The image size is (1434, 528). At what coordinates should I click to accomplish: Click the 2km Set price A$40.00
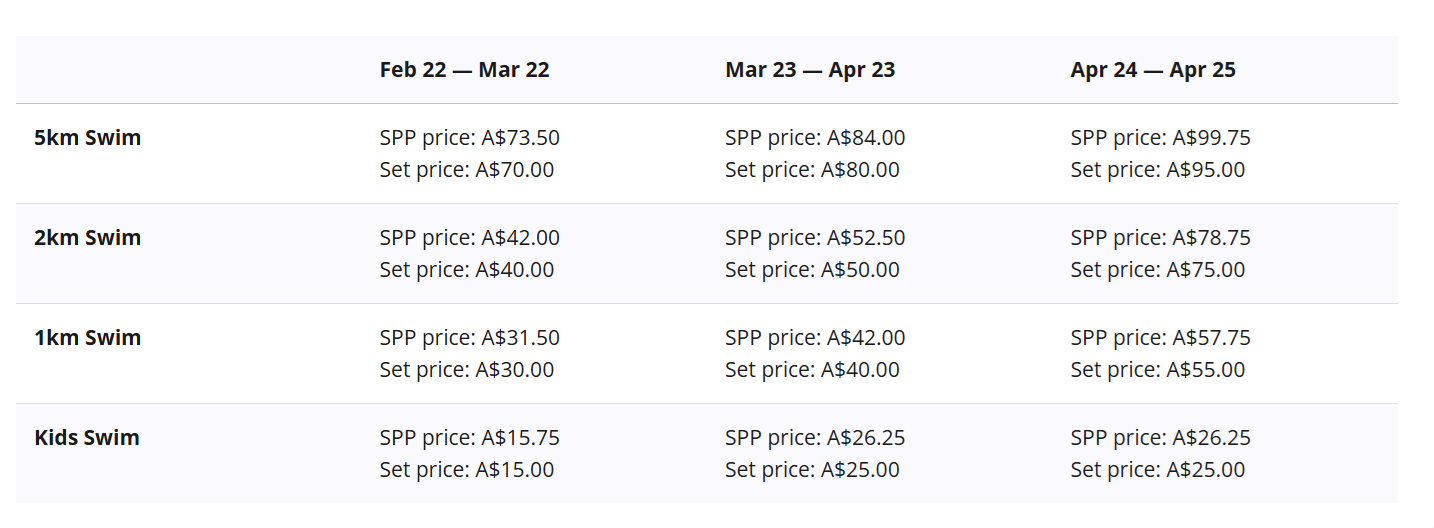(x=467, y=270)
